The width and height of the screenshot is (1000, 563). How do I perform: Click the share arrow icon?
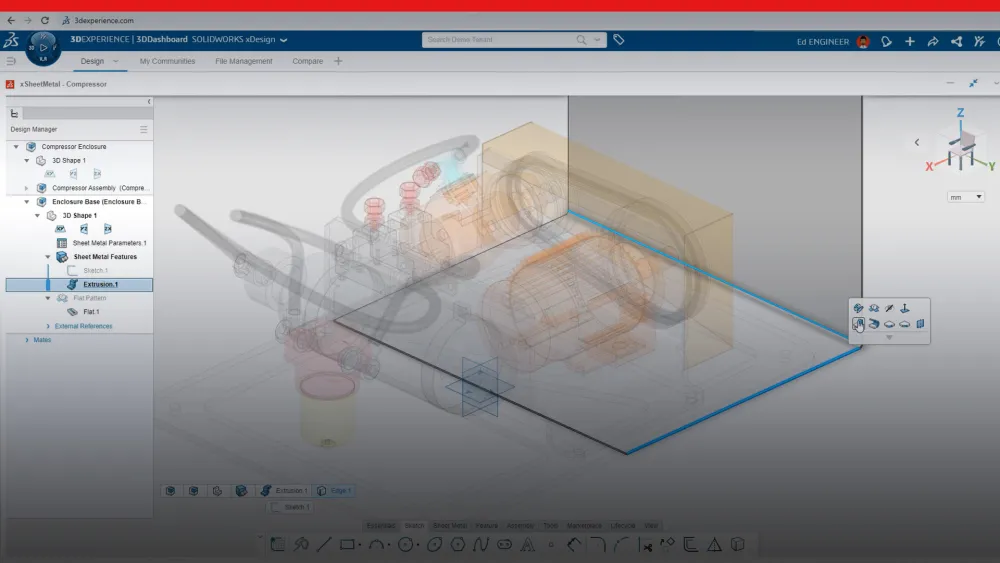(933, 41)
